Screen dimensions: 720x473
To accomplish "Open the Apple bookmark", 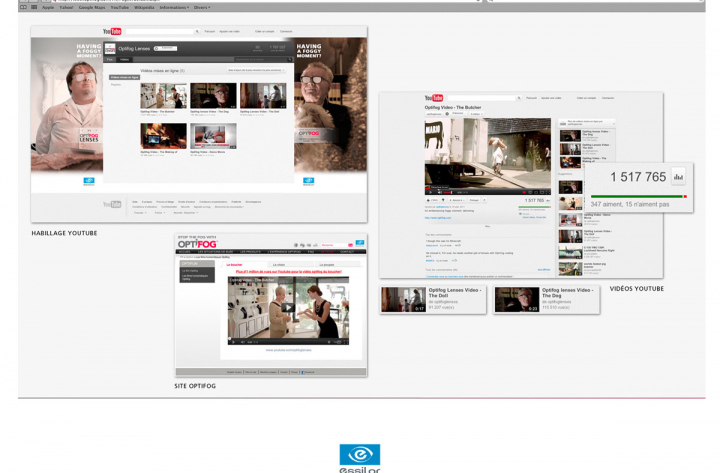I will pyautogui.click(x=48, y=7).
